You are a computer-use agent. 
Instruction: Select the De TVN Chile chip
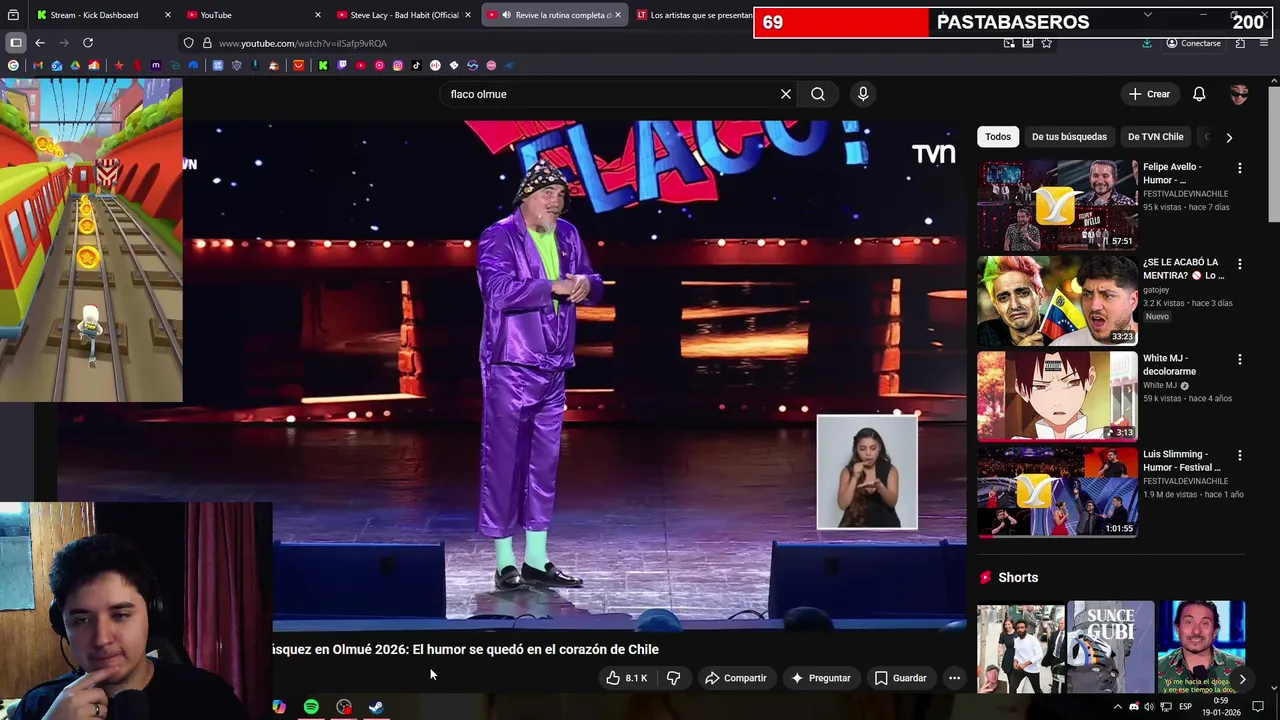point(1155,137)
